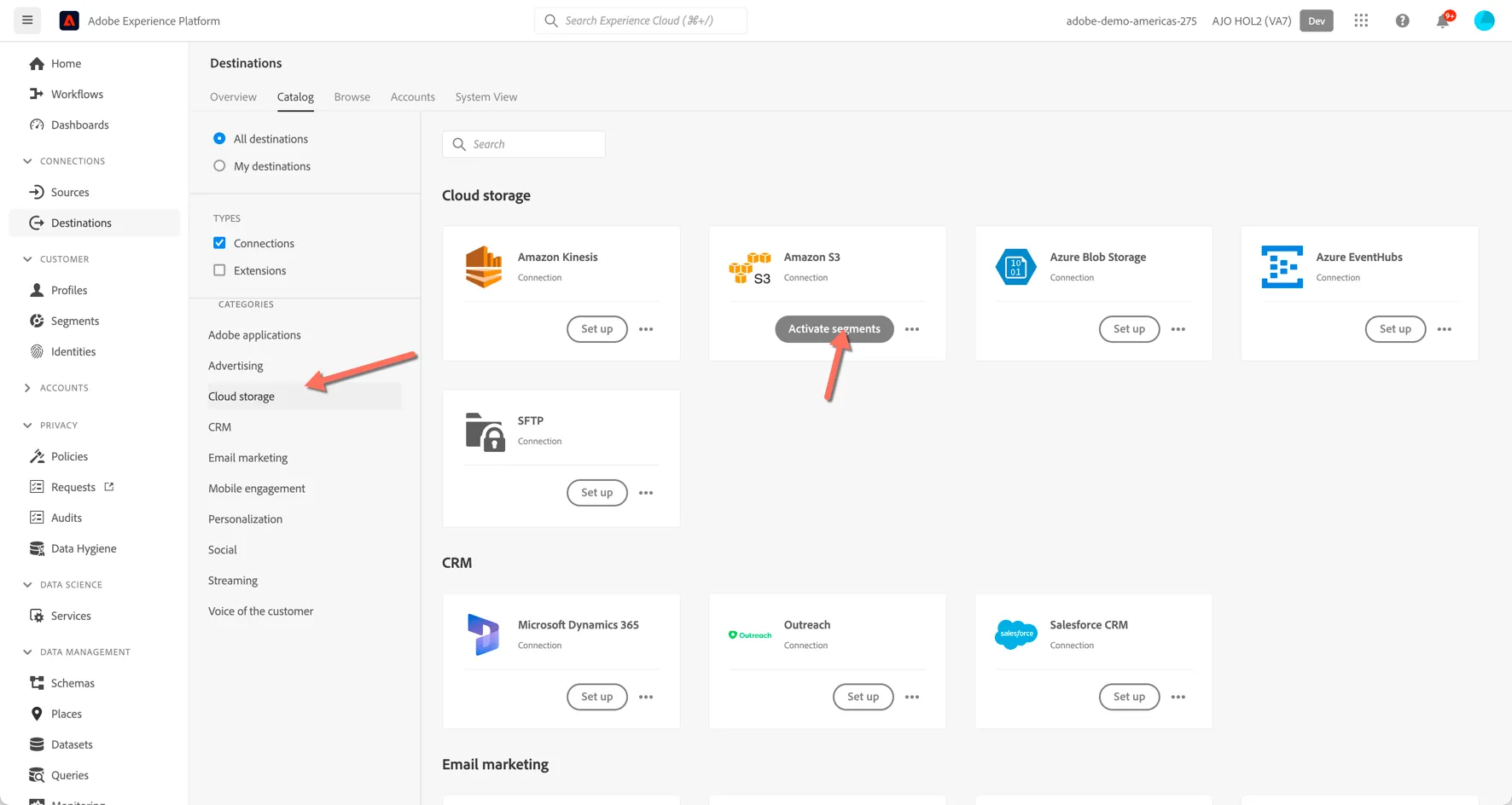Select the All destinations radio button

coord(219,138)
